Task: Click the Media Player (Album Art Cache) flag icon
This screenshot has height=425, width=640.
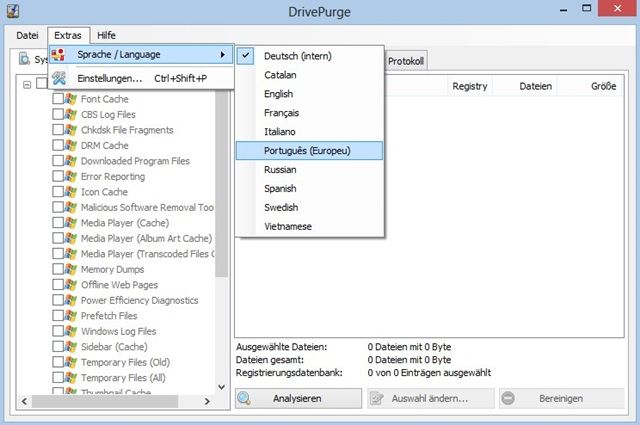Action: [x=71, y=238]
